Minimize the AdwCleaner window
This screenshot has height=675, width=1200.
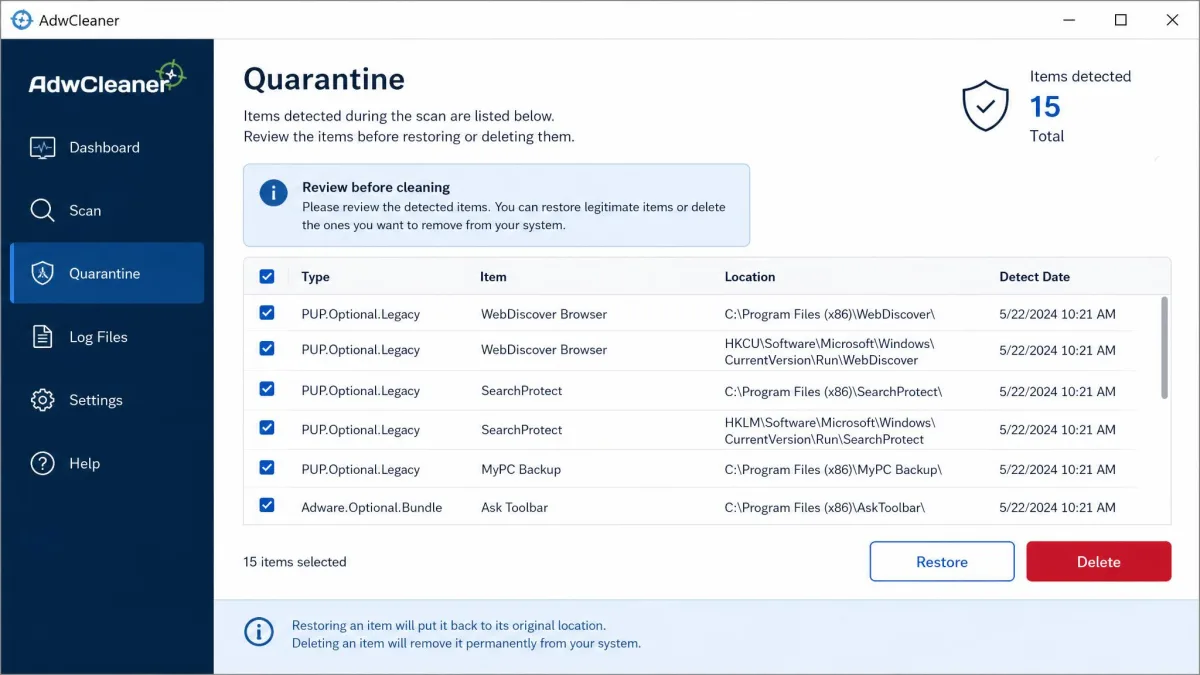tap(1070, 20)
